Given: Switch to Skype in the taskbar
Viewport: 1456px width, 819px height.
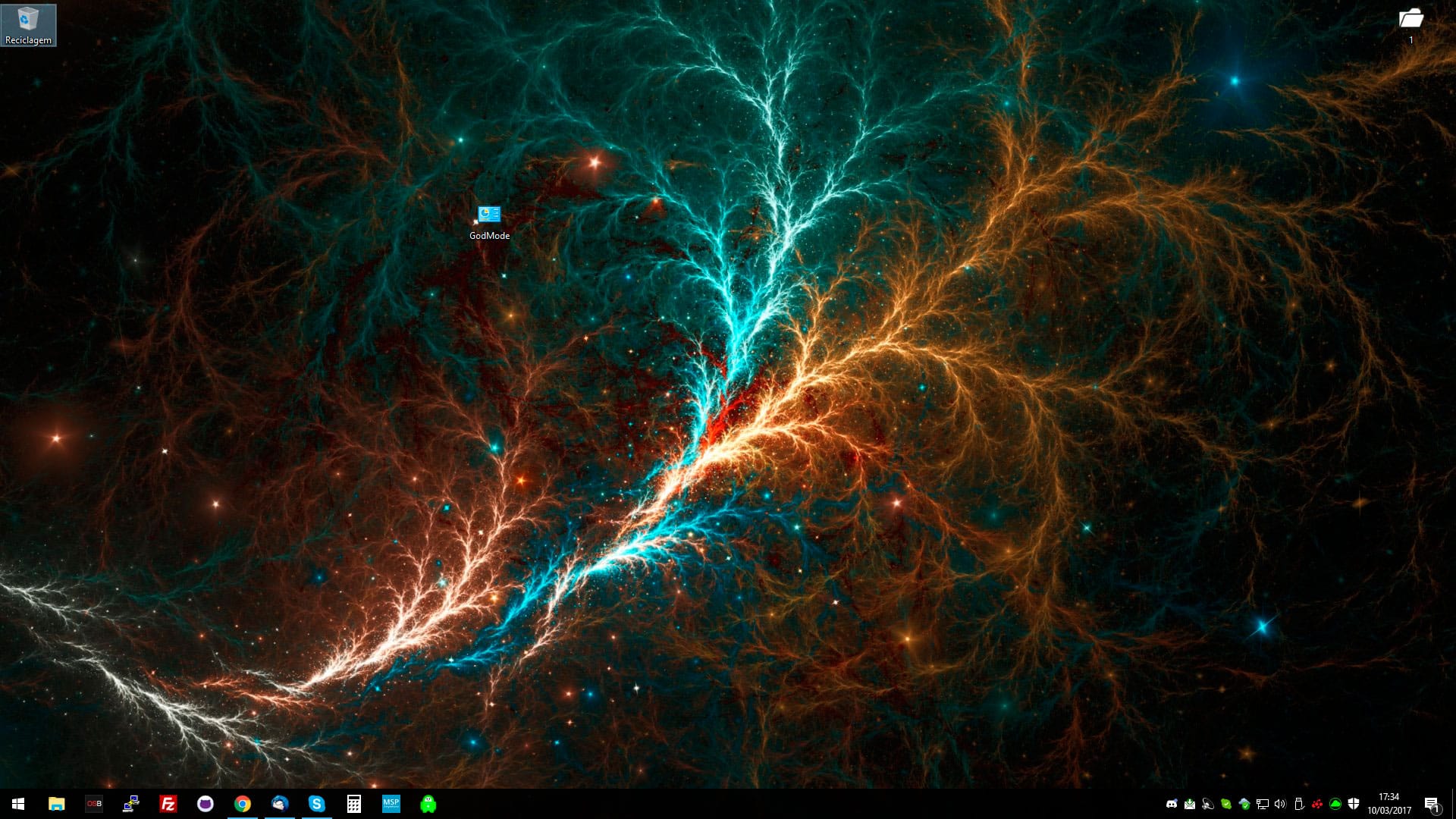Looking at the screenshot, I should click(317, 804).
